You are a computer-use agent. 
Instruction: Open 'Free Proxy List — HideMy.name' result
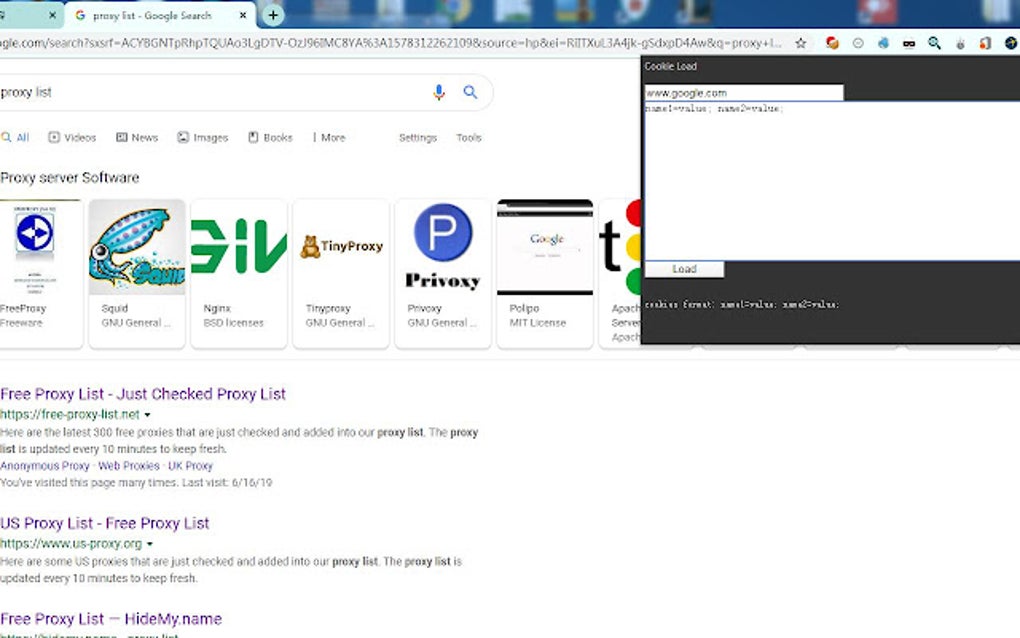coord(111,619)
